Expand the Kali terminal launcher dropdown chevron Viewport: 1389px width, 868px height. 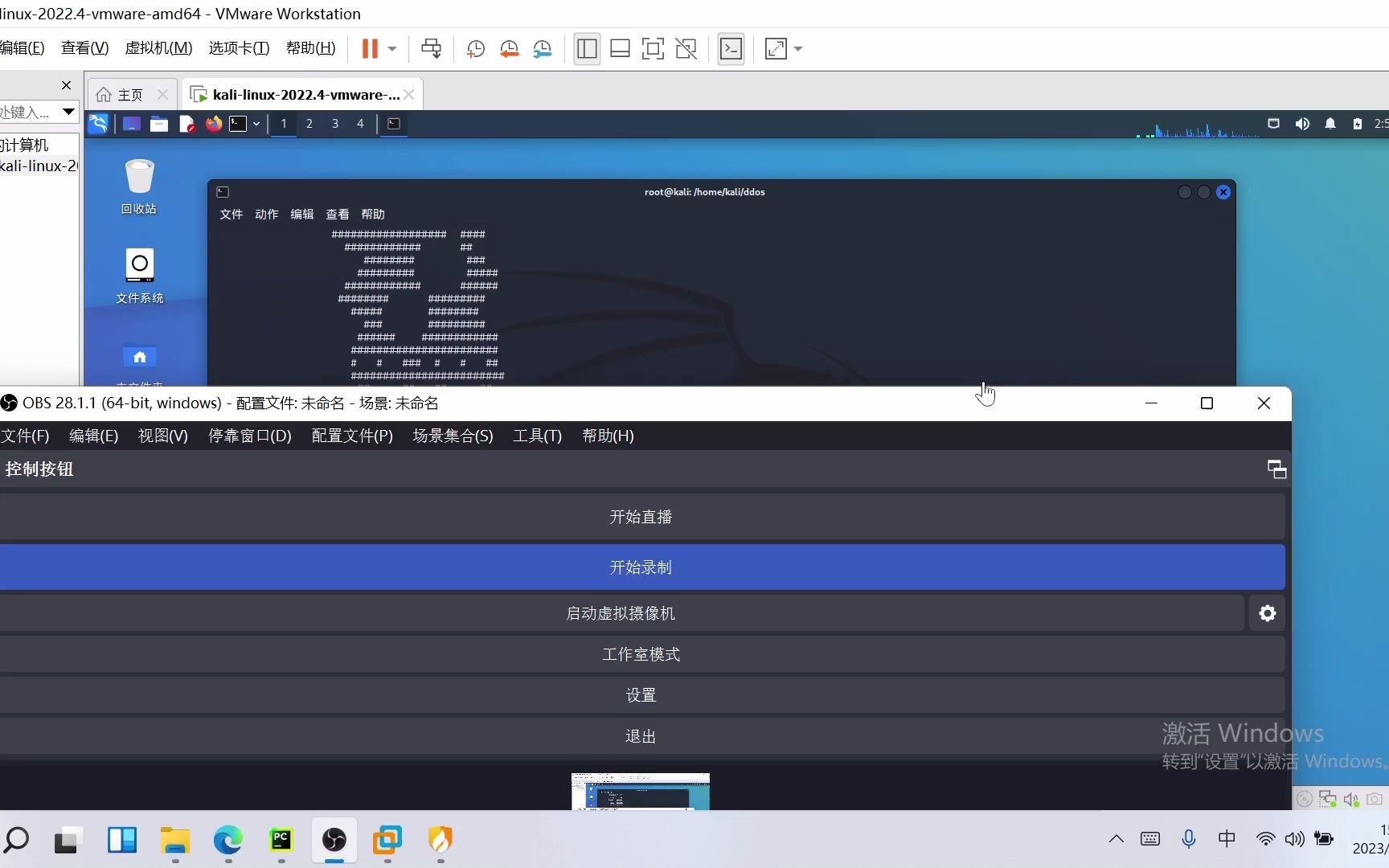[x=256, y=124]
